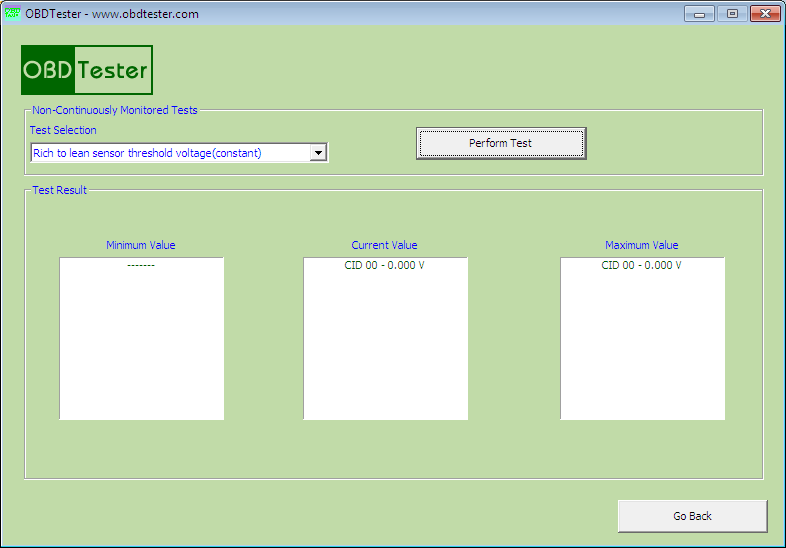Select the '-------' entry in Minimum Value

click(141, 265)
